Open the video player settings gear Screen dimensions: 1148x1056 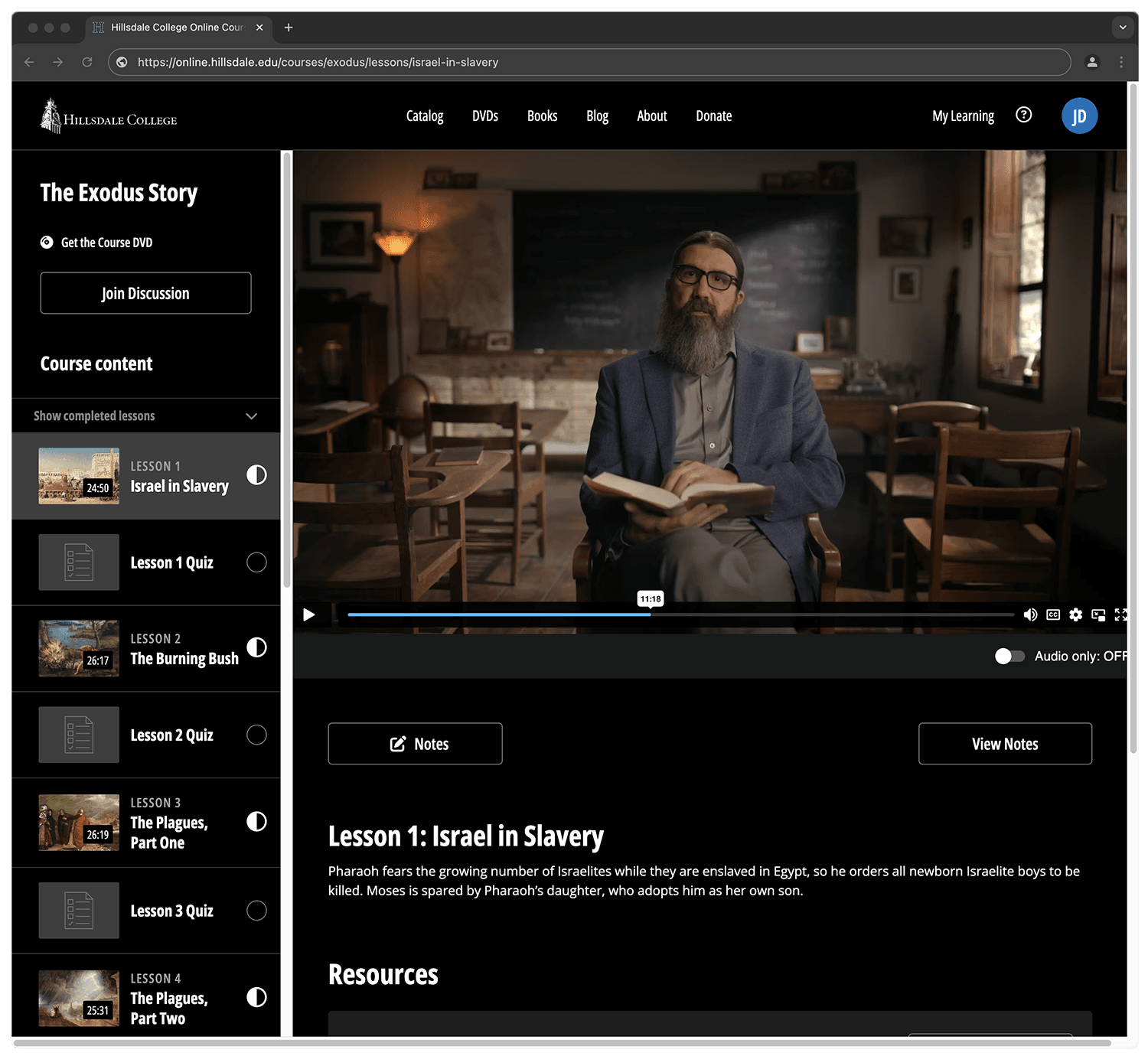pos(1076,614)
